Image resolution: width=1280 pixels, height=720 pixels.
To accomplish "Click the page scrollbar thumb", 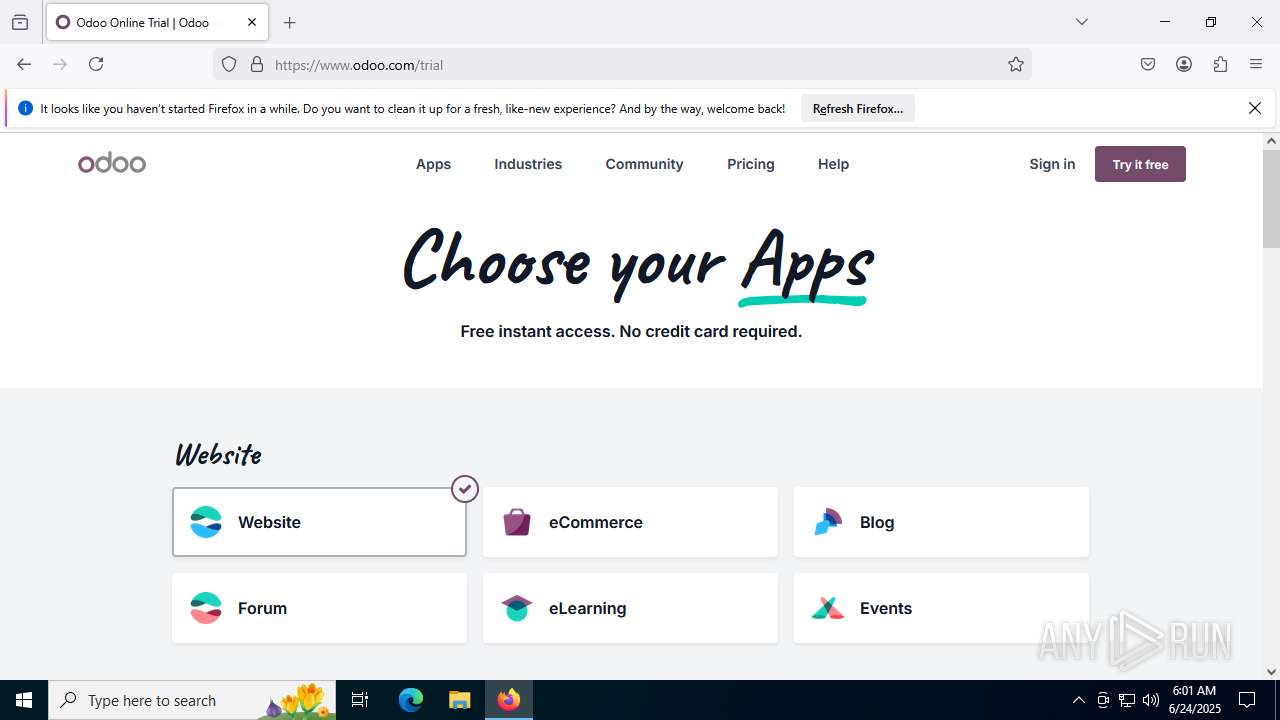I will [1271, 198].
